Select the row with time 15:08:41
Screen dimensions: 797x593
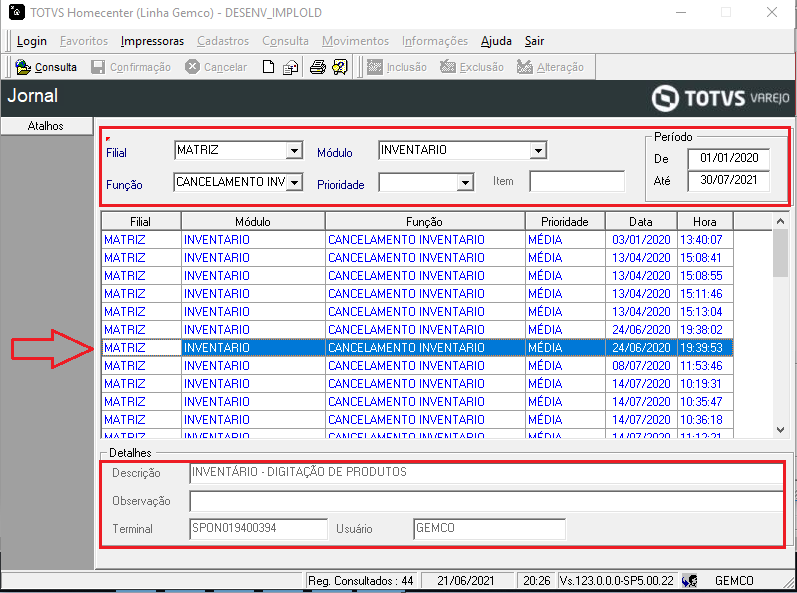[x=417, y=258]
